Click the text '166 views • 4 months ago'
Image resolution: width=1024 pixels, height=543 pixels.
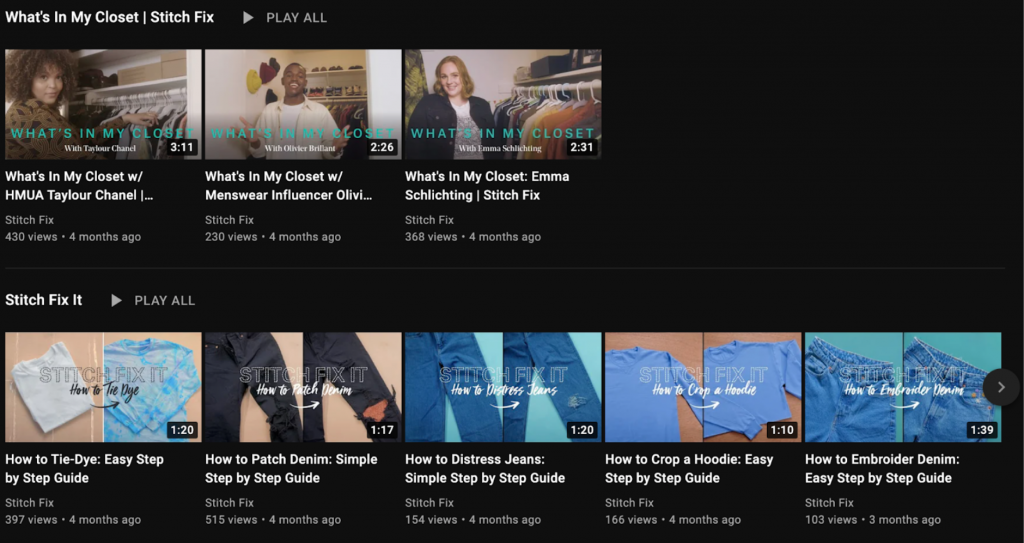click(x=673, y=520)
